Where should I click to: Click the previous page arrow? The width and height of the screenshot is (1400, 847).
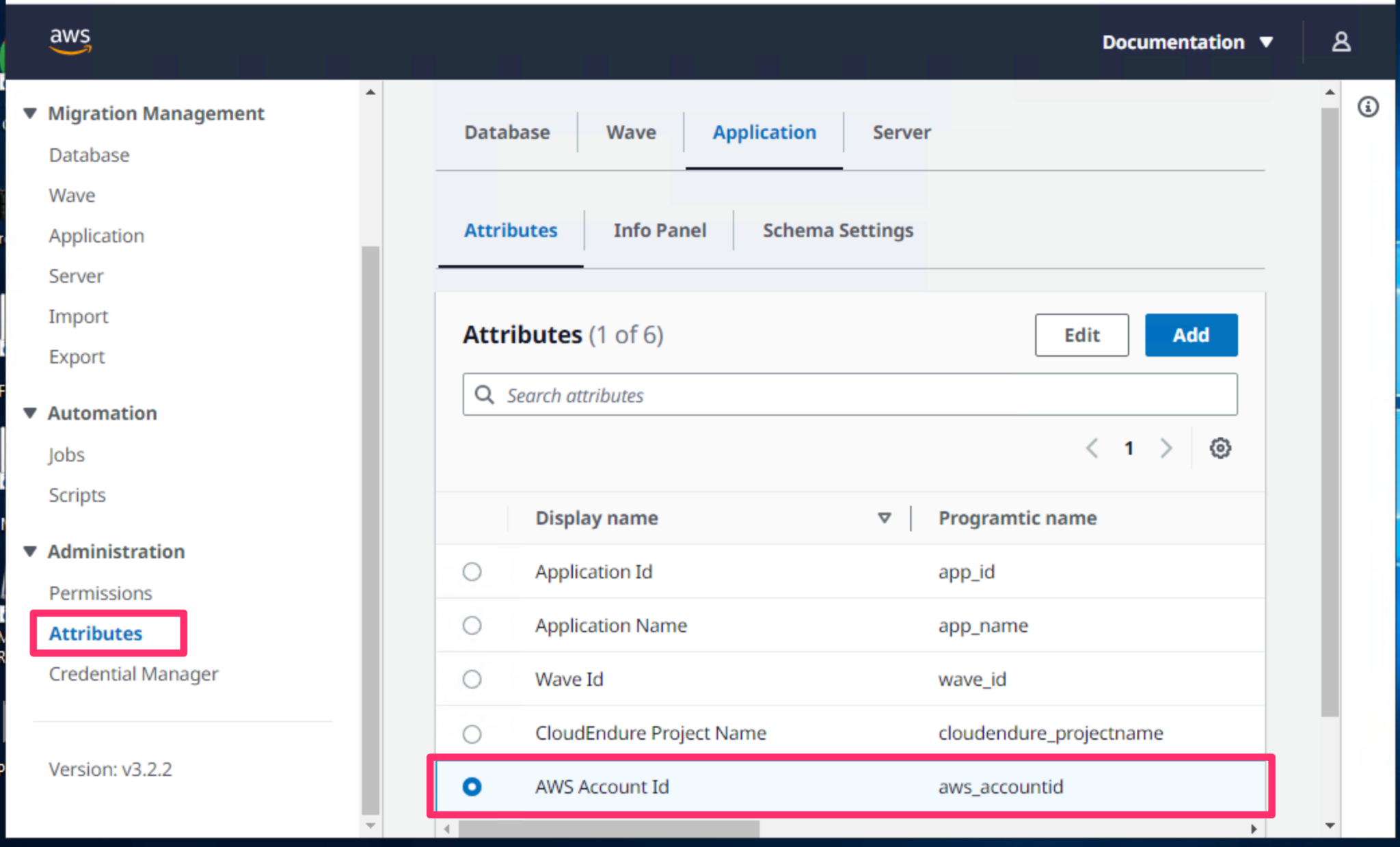1092,448
